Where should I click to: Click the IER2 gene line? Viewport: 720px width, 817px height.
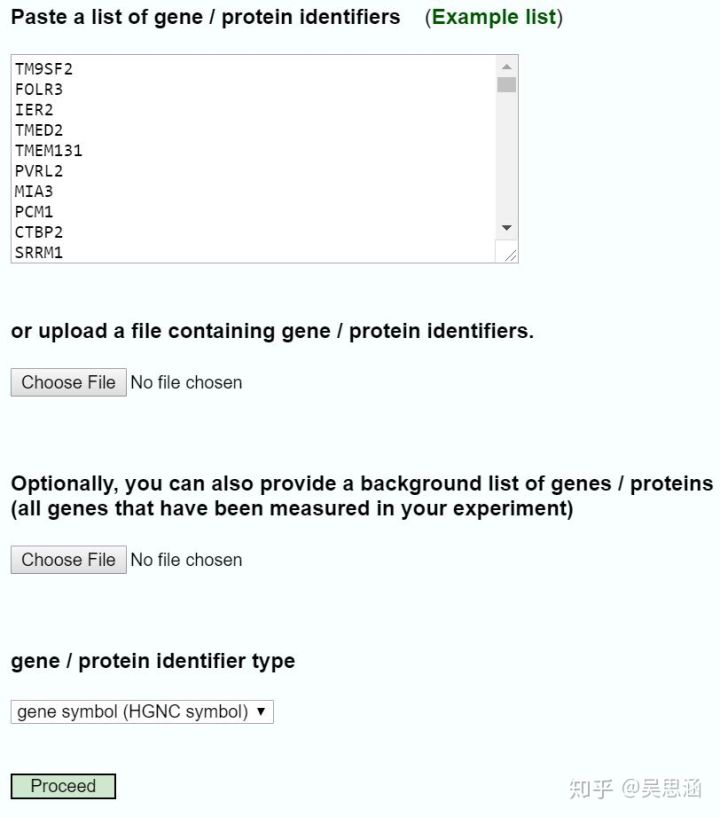point(35,110)
